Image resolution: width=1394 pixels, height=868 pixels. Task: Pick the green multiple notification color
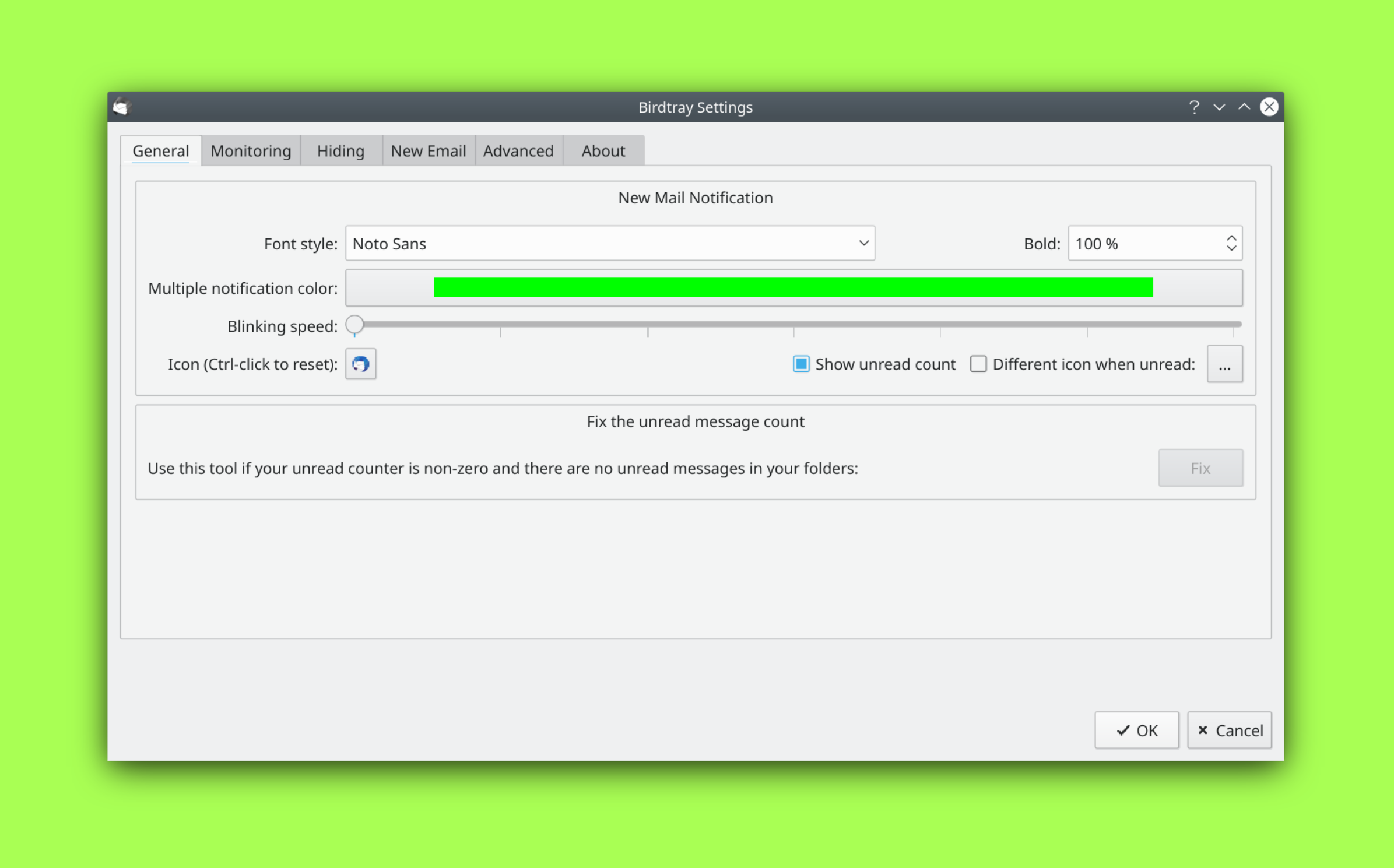pyautogui.click(x=793, y=287)
